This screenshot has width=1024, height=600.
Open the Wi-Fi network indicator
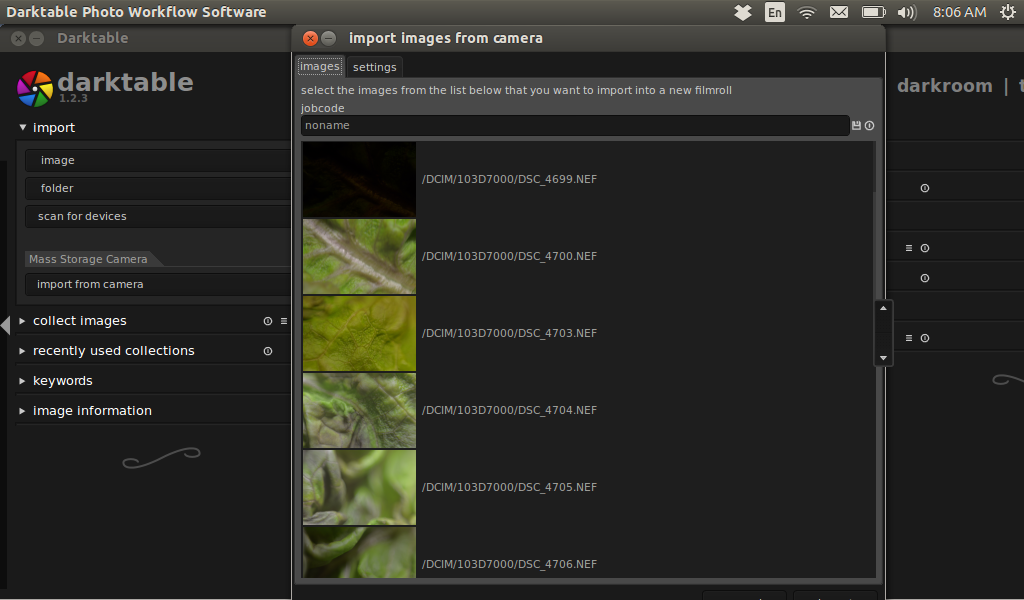807,13
